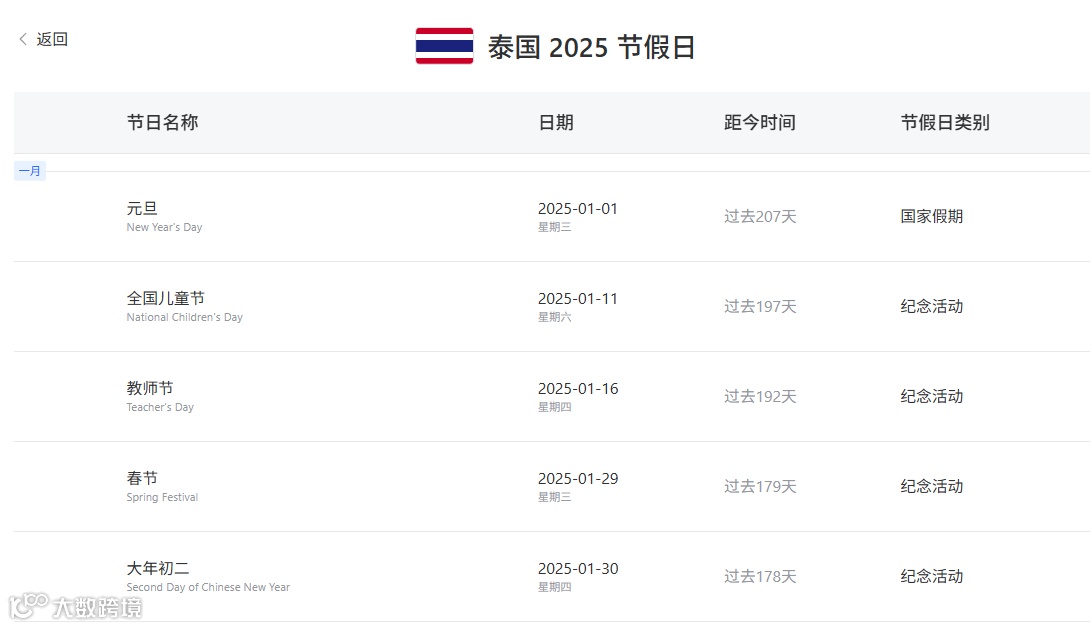The width and height of the screenshot is (1090, 627).
Task: Click the 距今时间 column header
Action: tap(760, 122)
